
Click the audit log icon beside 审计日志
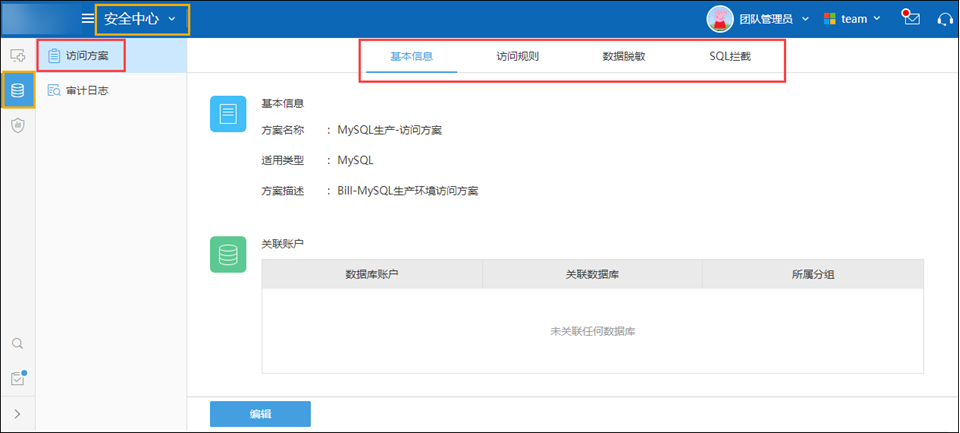[54, 90]
